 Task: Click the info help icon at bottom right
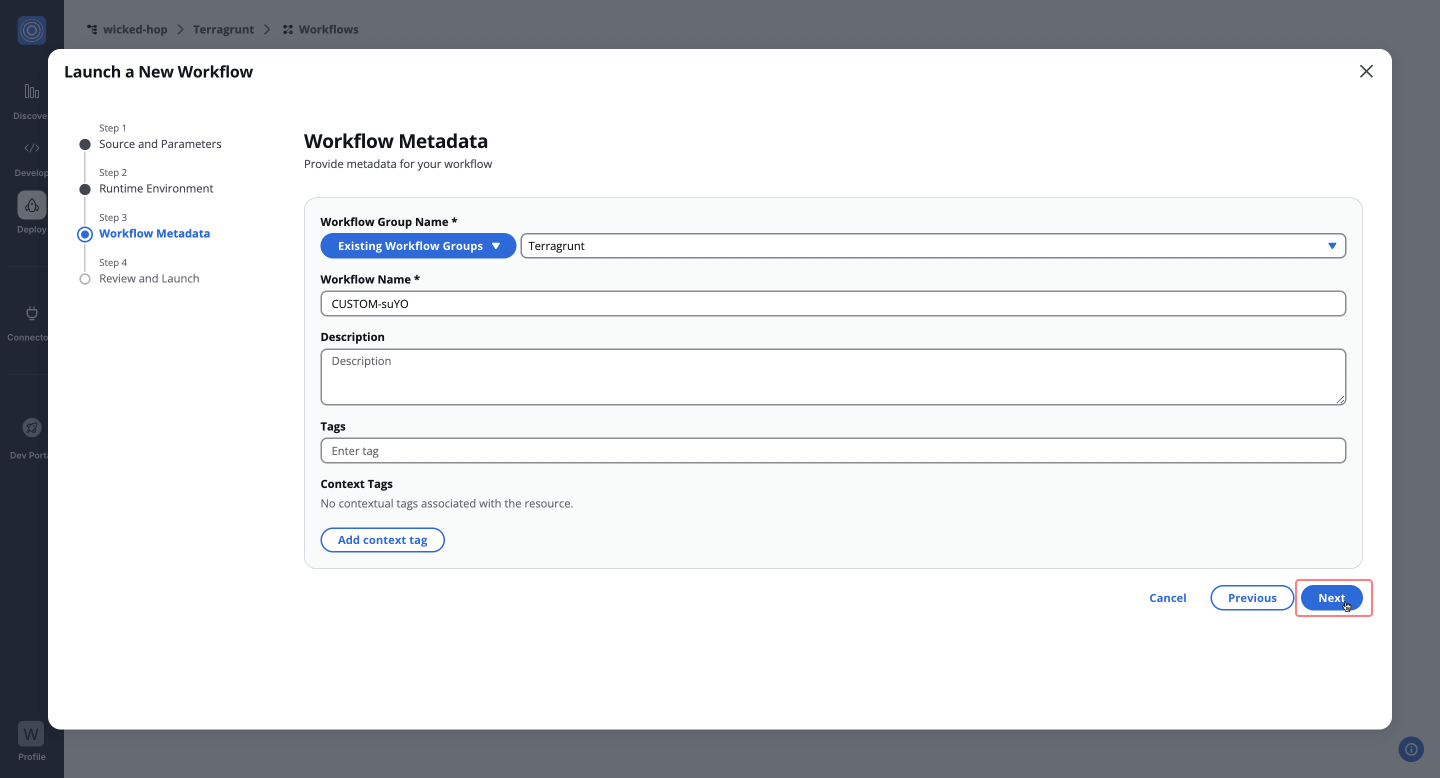(x=1411, y=749)
